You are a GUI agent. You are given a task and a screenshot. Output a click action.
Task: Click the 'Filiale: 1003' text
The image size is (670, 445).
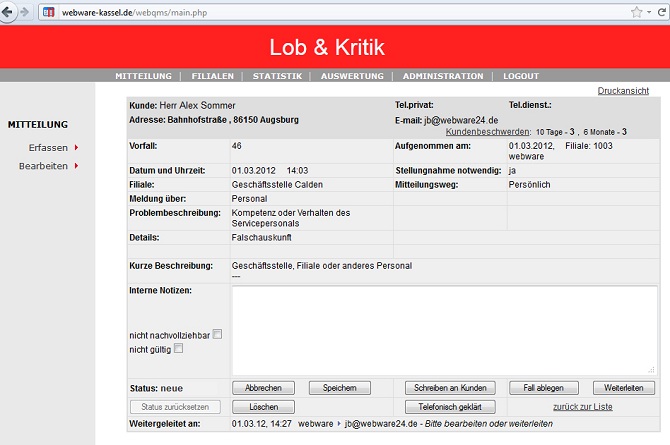pos(589,146)
